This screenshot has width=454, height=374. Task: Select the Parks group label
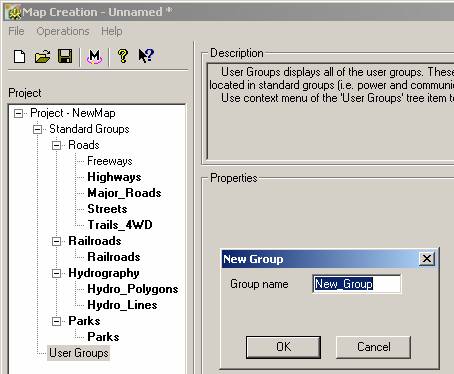click(84, 321)
